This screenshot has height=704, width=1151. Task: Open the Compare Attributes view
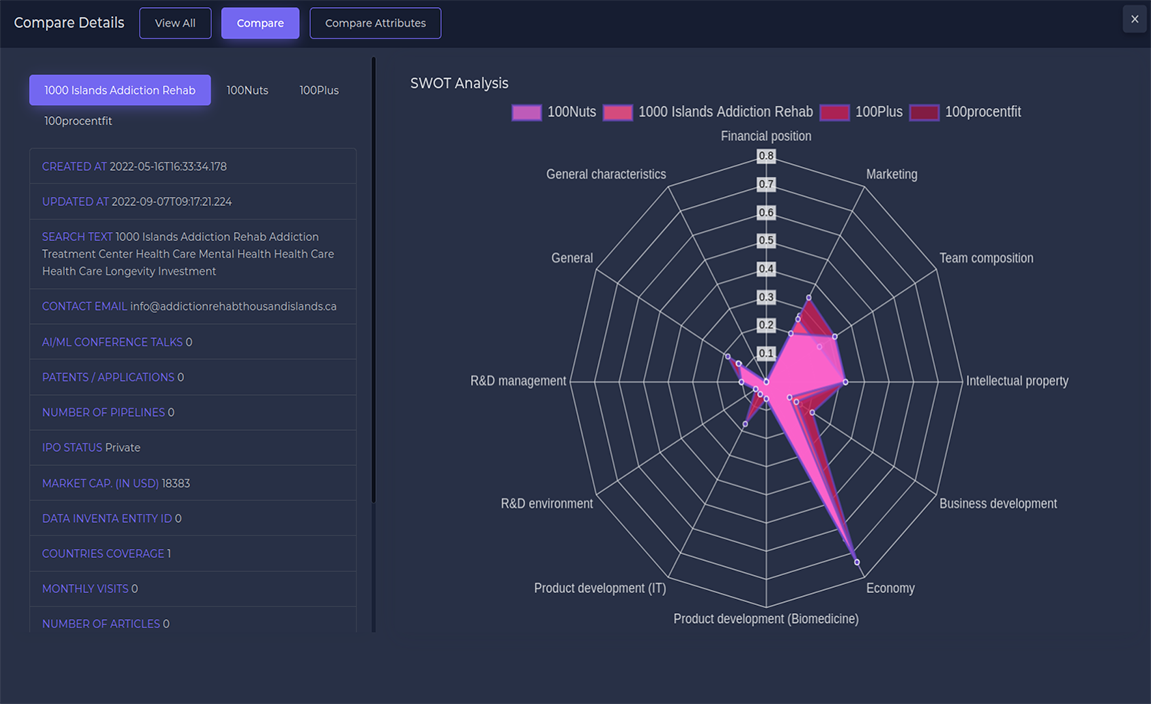click(x=375, y=23)
